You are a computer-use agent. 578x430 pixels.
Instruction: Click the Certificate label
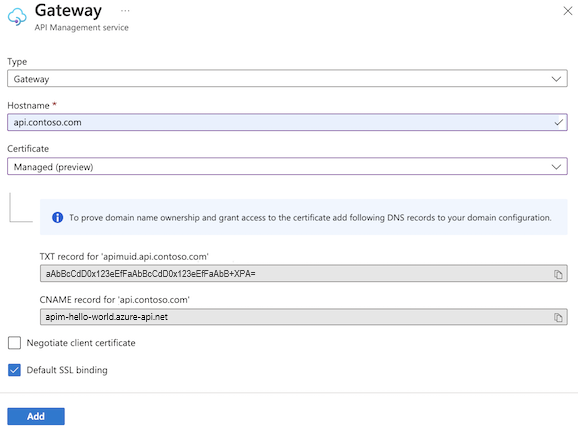click(x=28, y=148)
